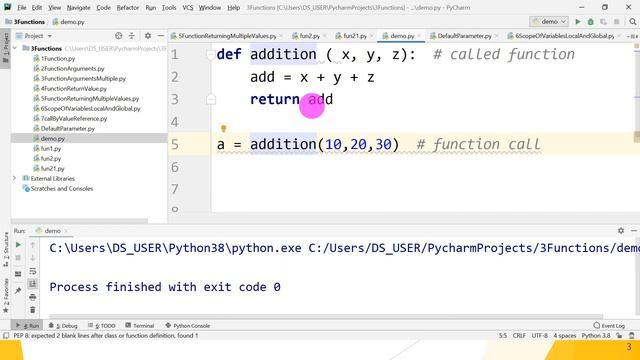Collapse the addition function fold marker

tap(211, 54)
